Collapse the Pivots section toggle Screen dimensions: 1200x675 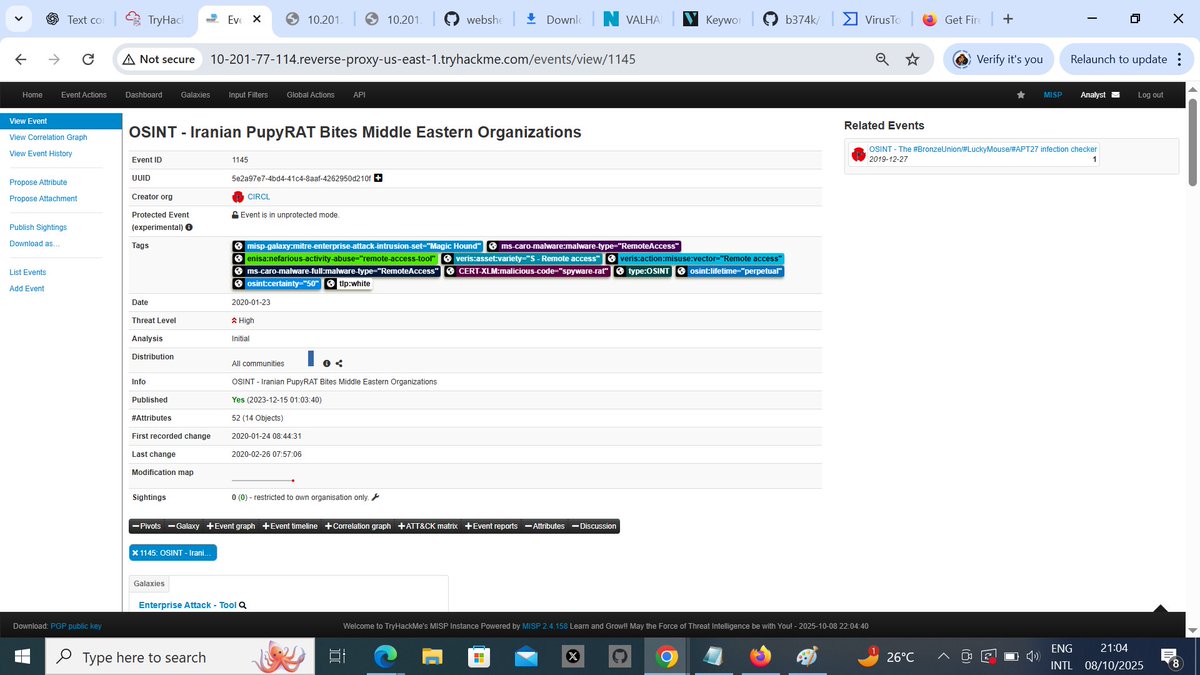146,526
